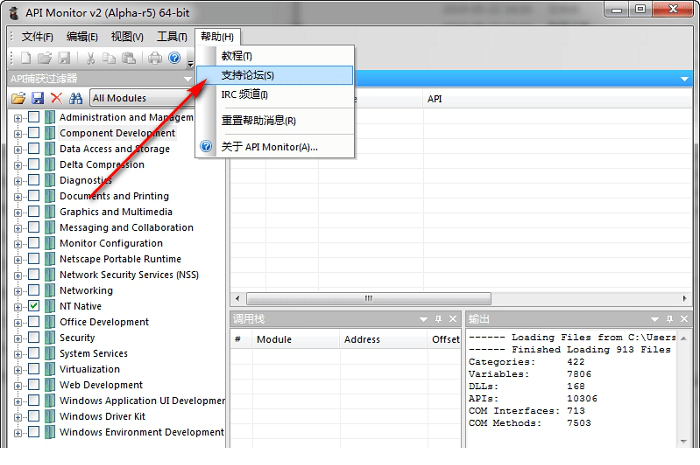Expand the Diagnostics tree node

(x=18, y=181)
